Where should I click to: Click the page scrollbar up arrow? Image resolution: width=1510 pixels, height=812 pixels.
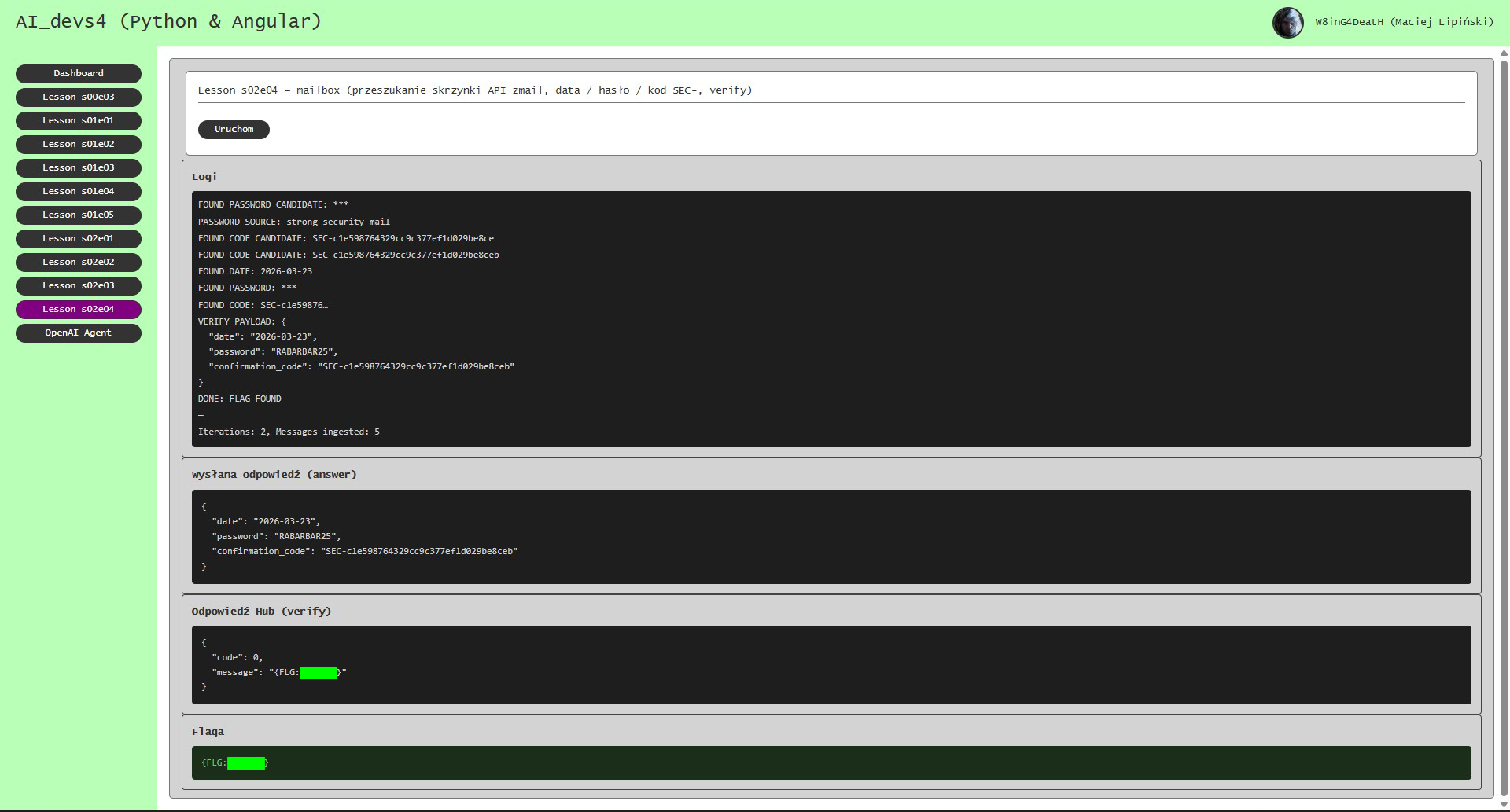(x=1504, y=53)
